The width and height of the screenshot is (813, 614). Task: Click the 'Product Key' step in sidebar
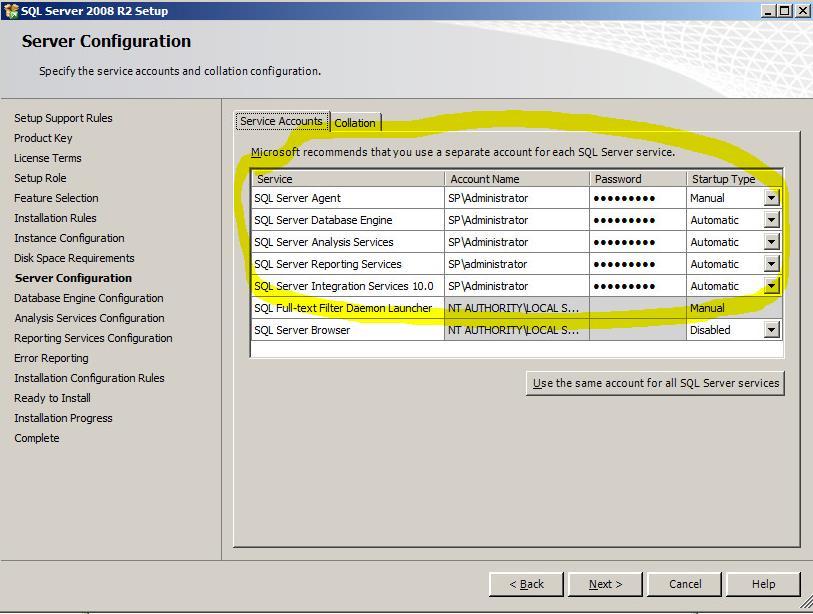coord(43,138)
